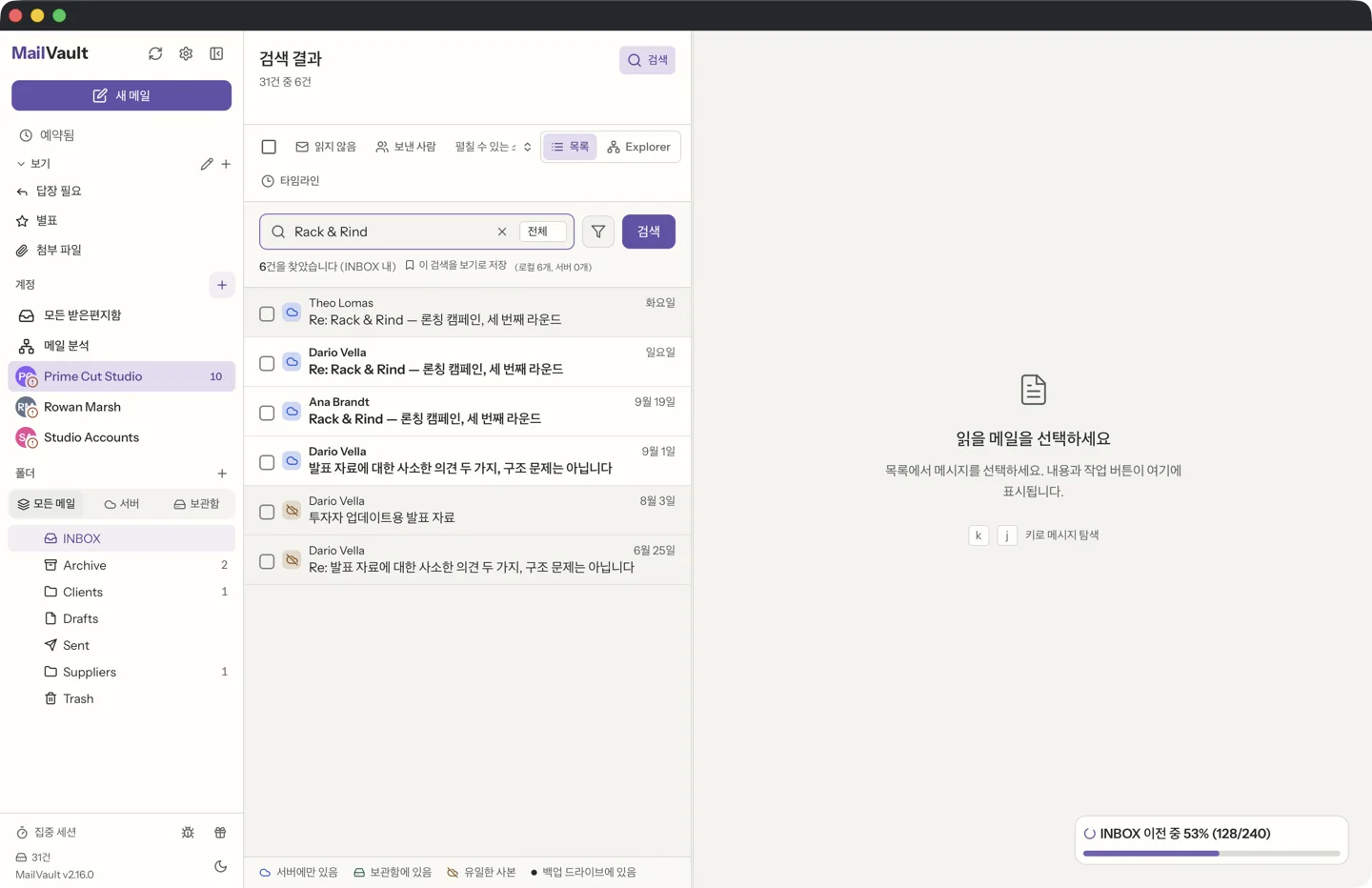Save search via 이 검색을 보기로 저장
The image size is (1372, 888).
click(x=455, y=266)
